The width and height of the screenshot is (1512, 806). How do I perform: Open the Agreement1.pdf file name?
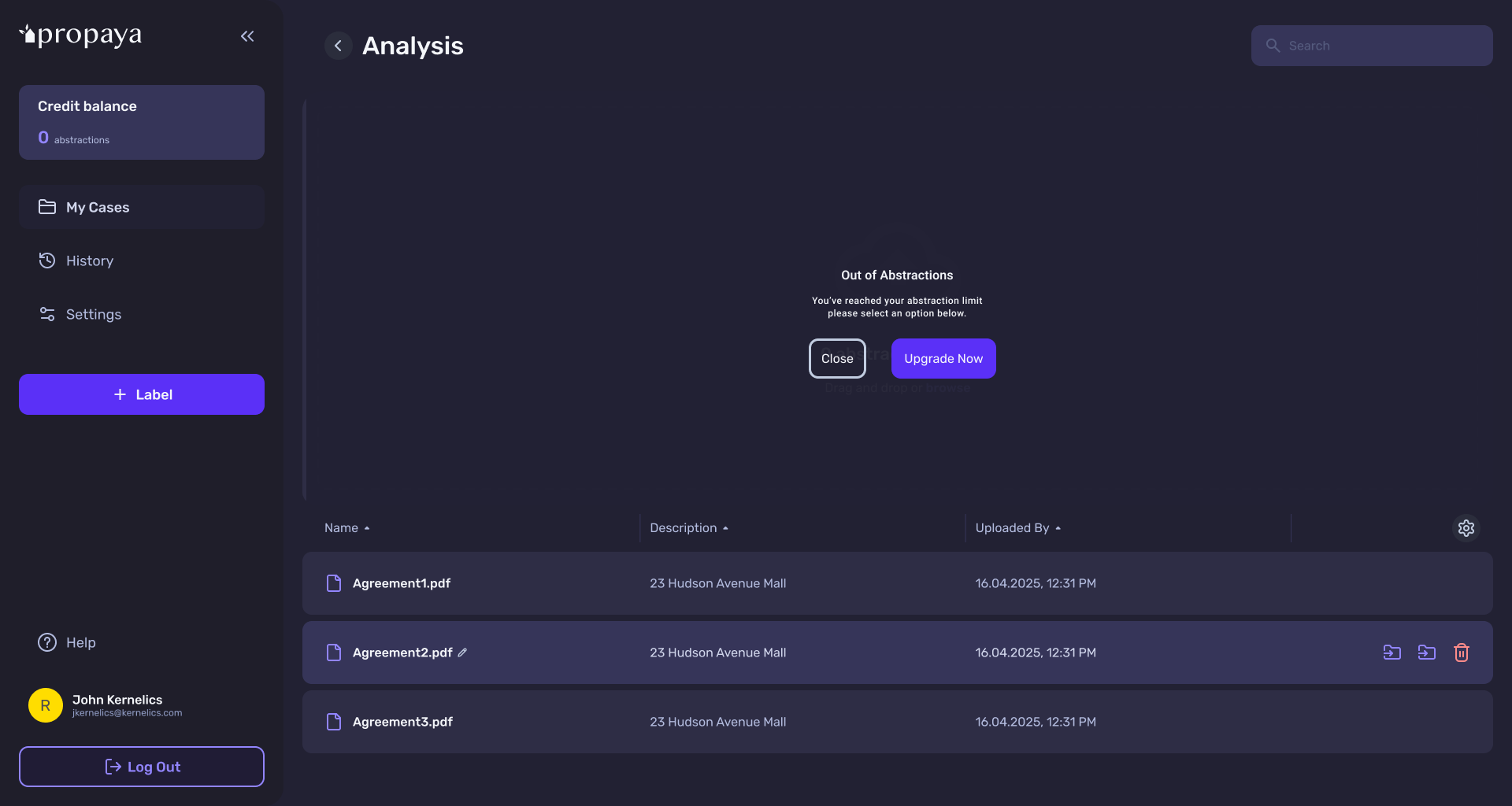click(x=402, y=583)
